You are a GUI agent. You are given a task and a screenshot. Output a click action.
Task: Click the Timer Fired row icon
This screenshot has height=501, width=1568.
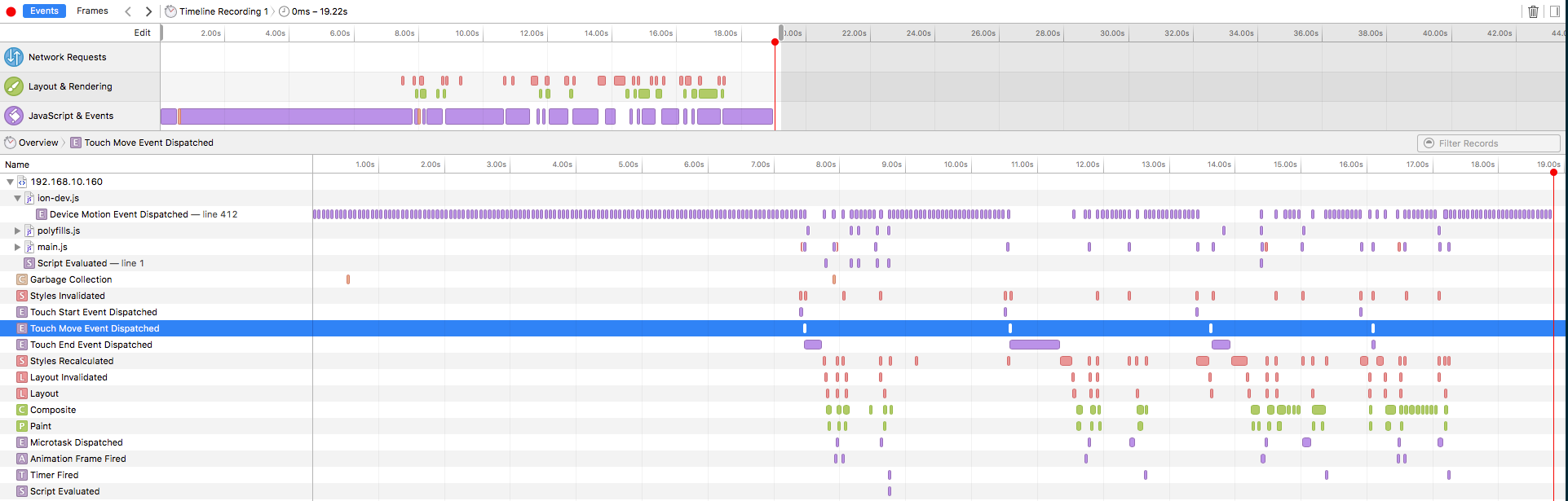(x=22, y=475)
